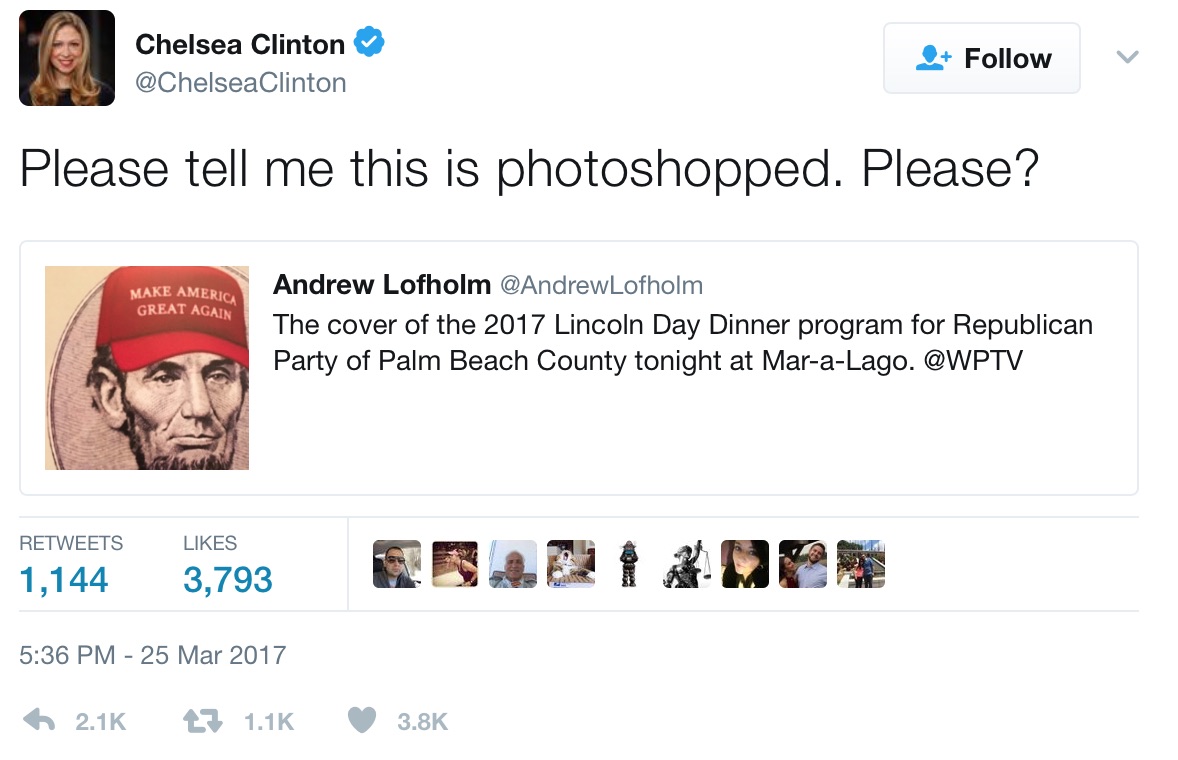Open the @ChelseaClinton handle link
The image size is (1178, 760).
pos(240,82)
